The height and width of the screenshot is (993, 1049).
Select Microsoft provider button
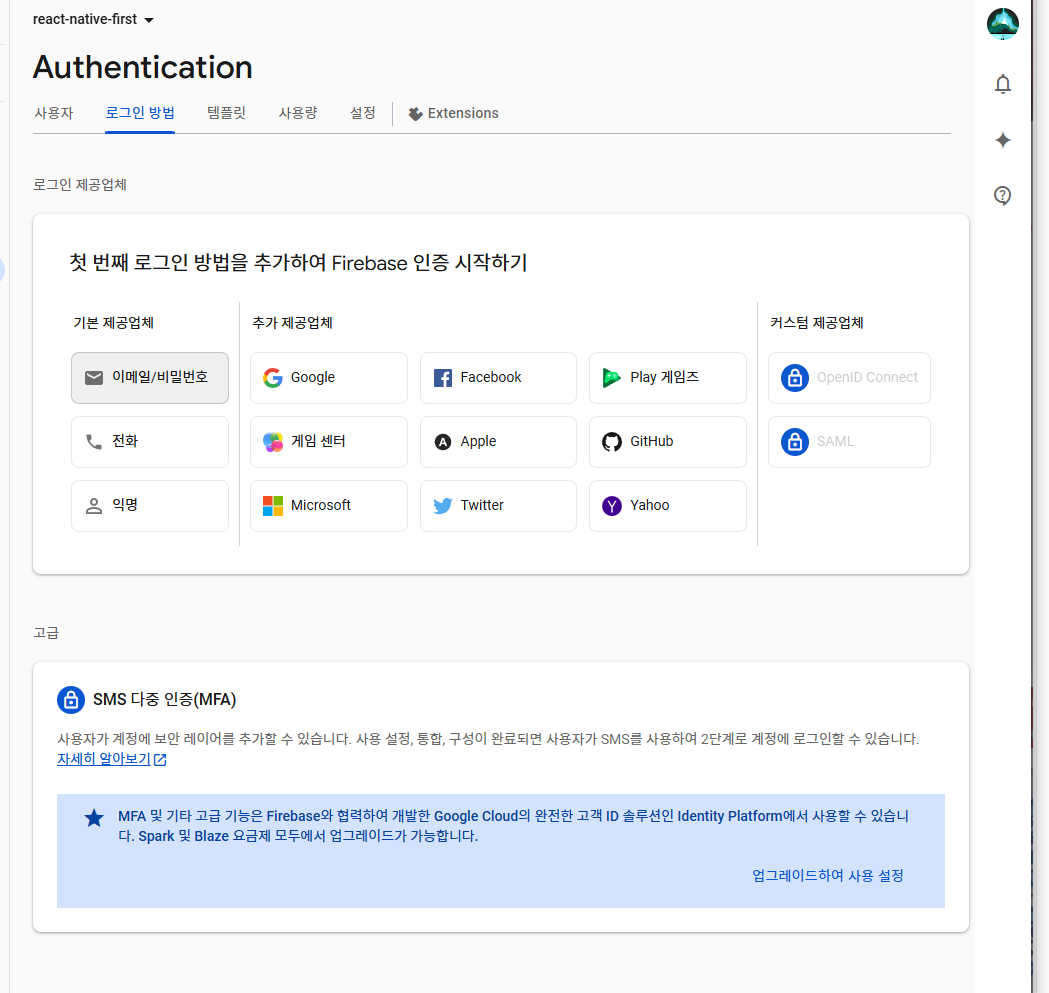328,506
